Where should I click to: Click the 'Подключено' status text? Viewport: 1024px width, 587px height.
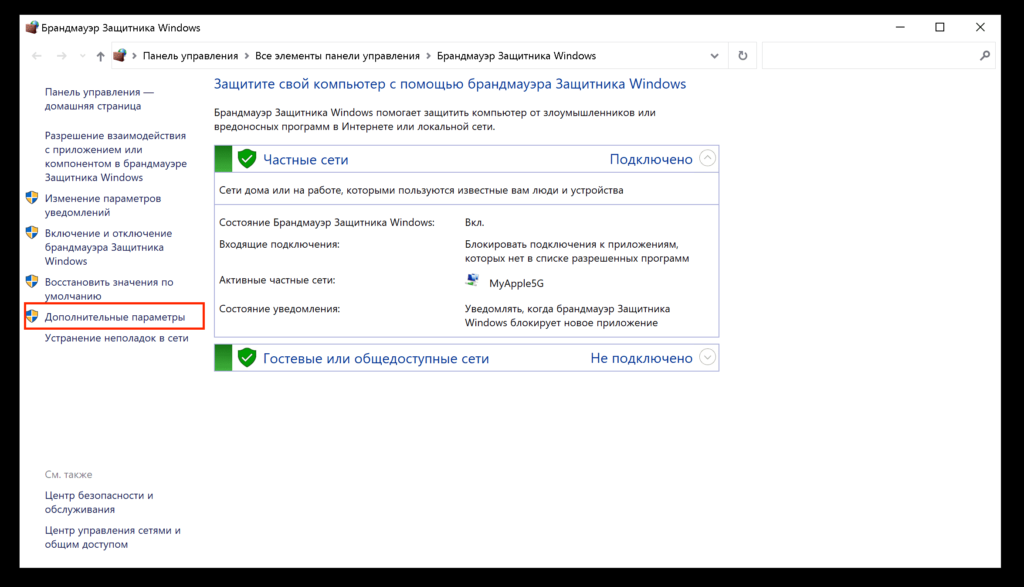click(650, 159)
